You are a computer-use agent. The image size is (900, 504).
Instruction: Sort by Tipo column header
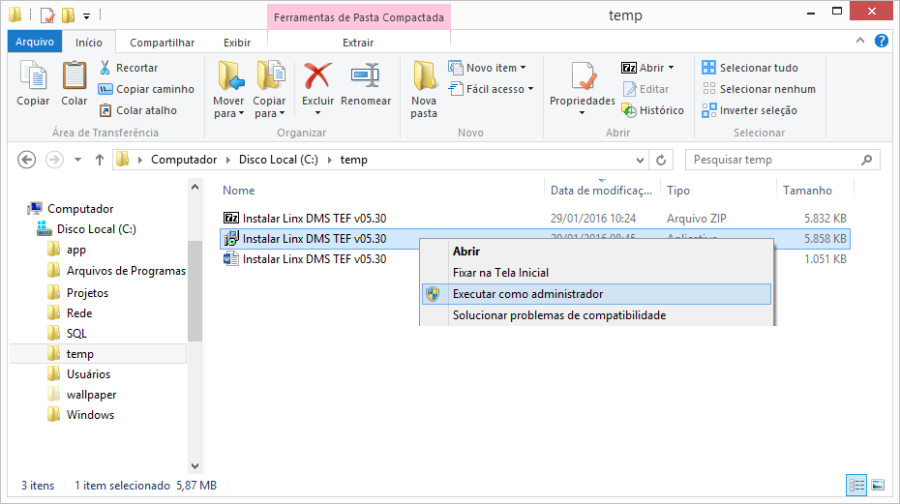tap(678, 191)
